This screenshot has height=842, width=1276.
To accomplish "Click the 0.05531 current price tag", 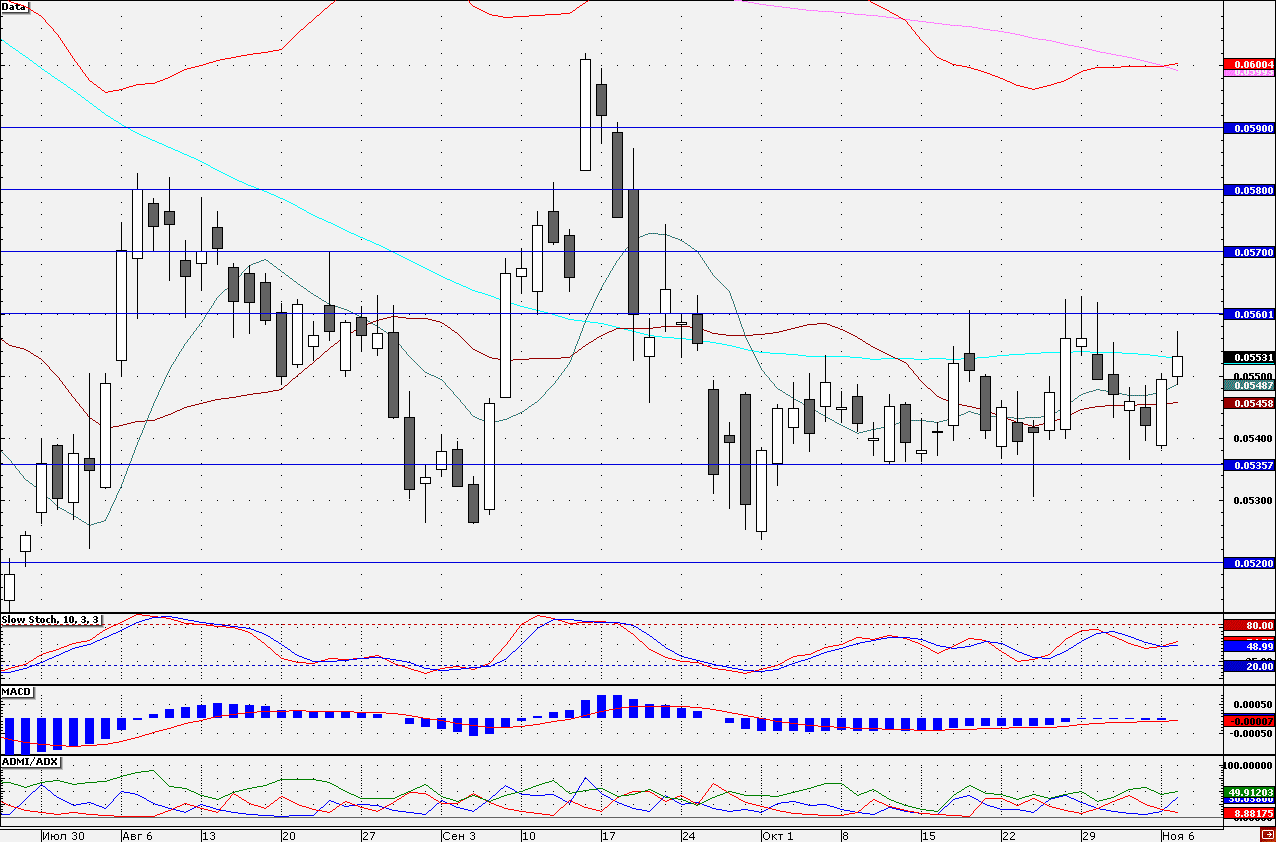I will [x=1250, y=357].
